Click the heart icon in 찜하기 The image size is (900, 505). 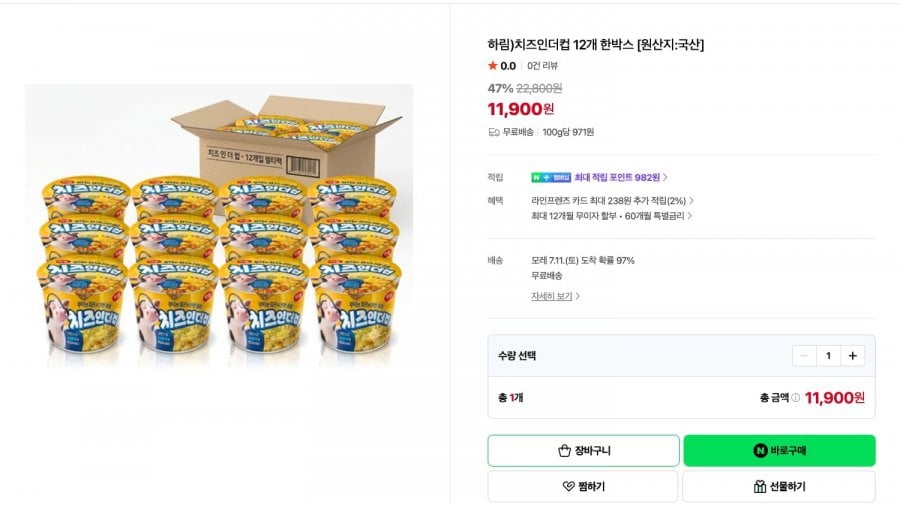[568, 486]
